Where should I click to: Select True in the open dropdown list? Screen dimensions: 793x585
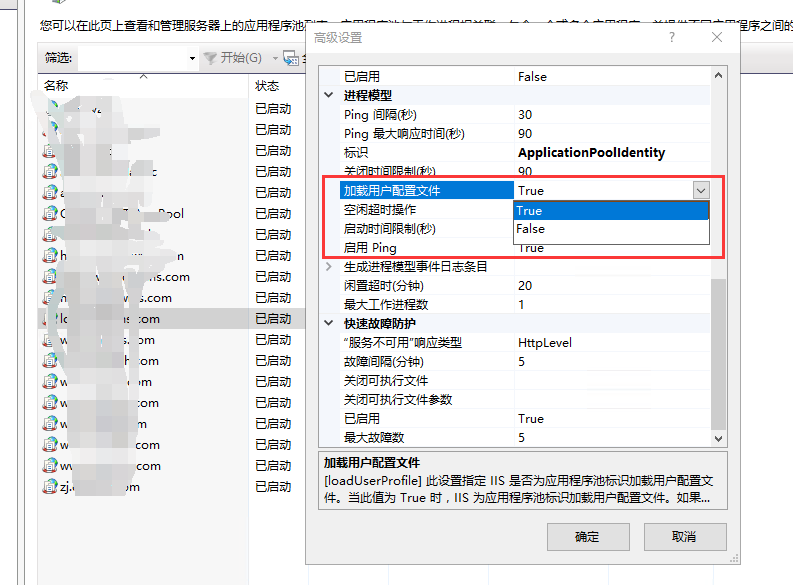530,210
